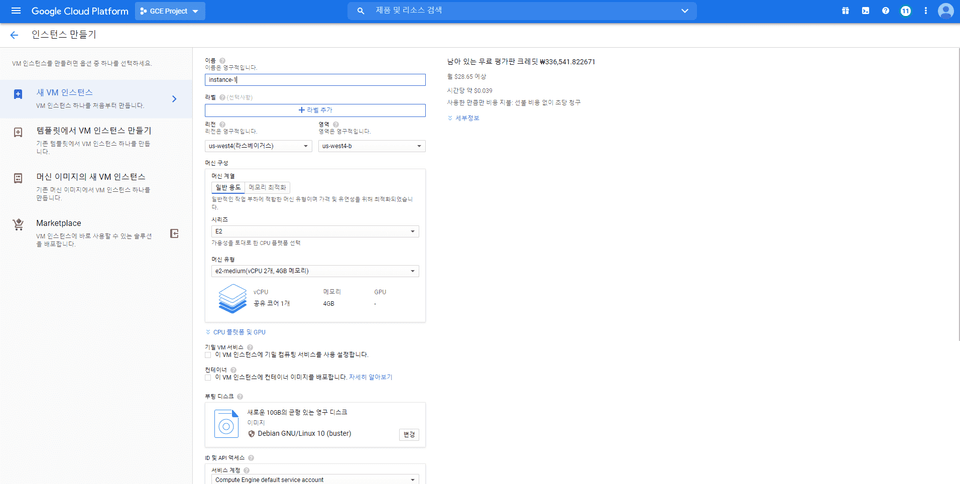Click help icon next to ID 및 API 액세스
Image resolution: width=960 pixels, height=484 pixels.
tap(251, 458)
